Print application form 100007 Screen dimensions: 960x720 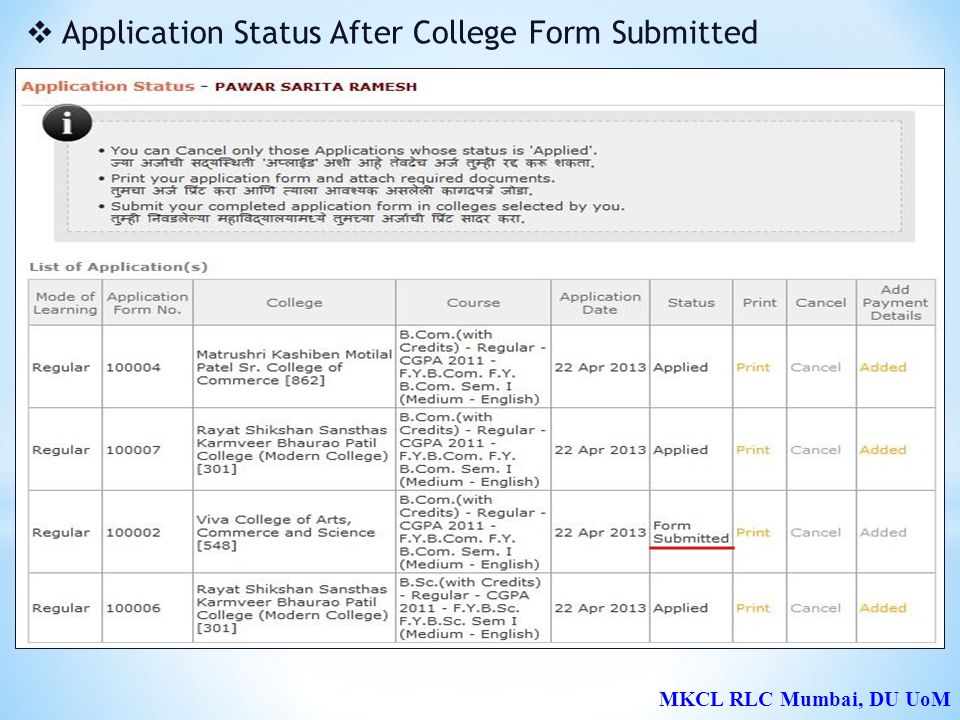tap(752, 449)
